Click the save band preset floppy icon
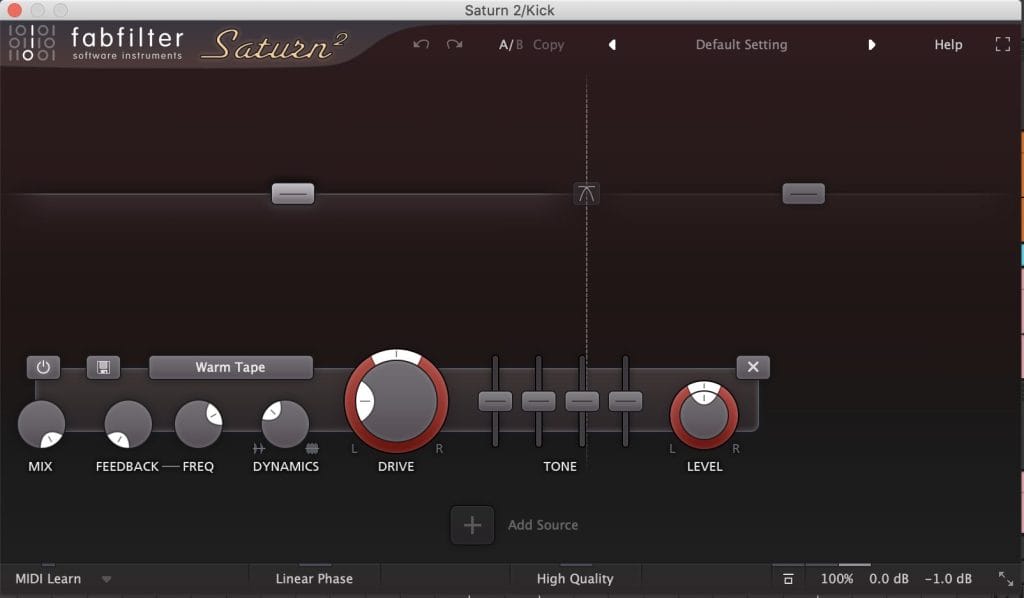The image size is (1024, 598). pos(103,367)
